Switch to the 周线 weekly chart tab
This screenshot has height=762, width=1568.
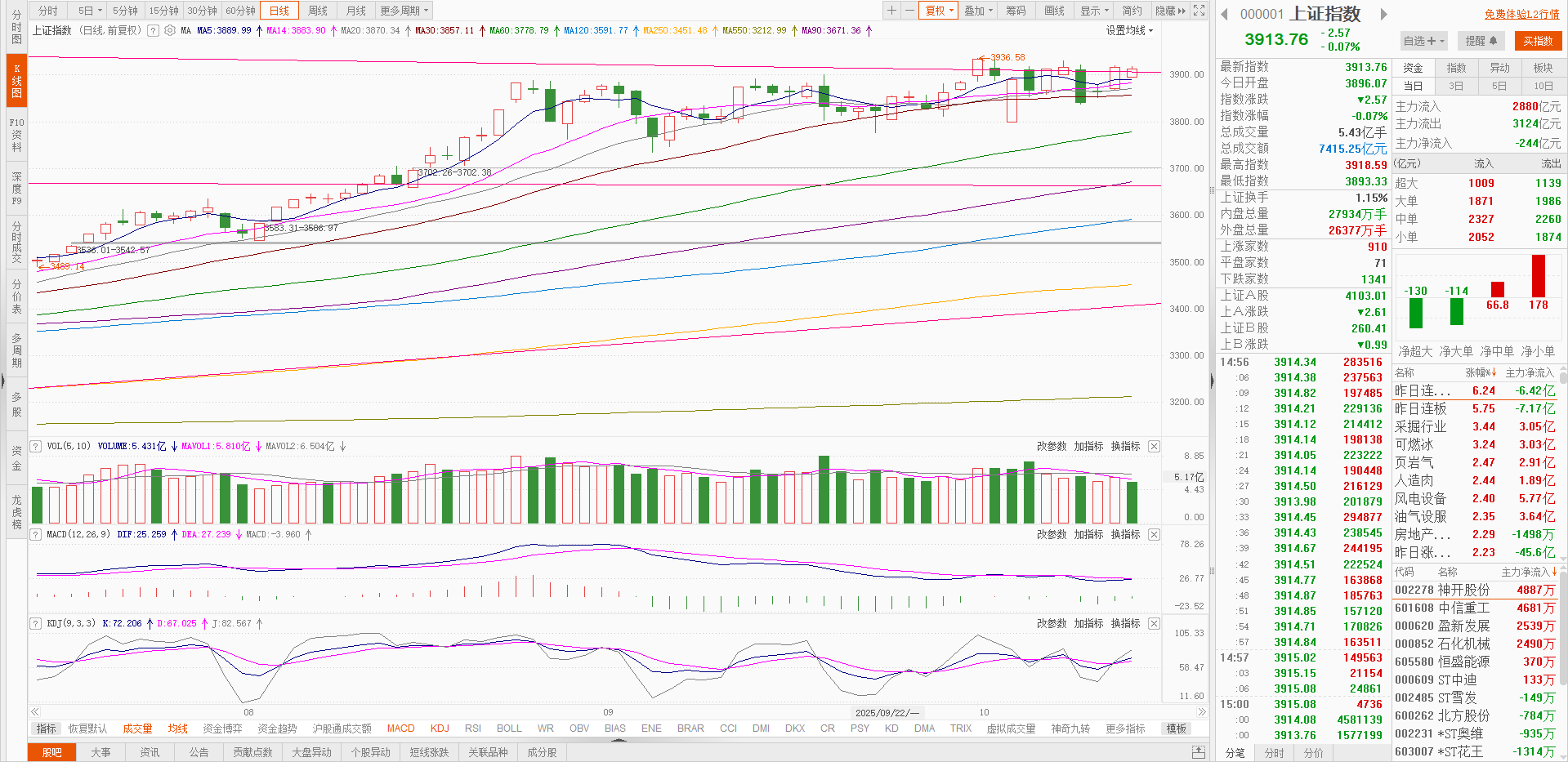point(318,11)
